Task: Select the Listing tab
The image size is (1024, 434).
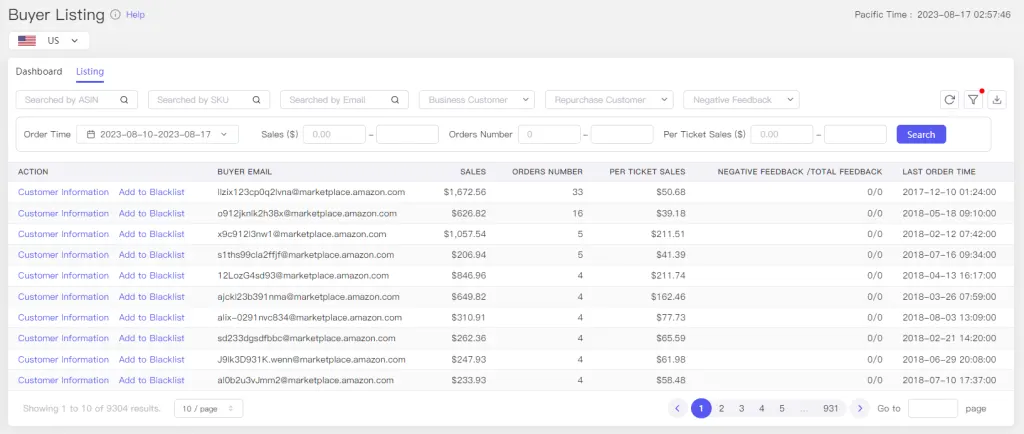Action: (x=90, y=72)
